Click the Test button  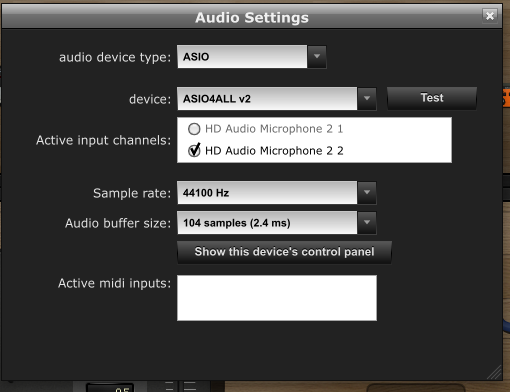pos(432,98)
